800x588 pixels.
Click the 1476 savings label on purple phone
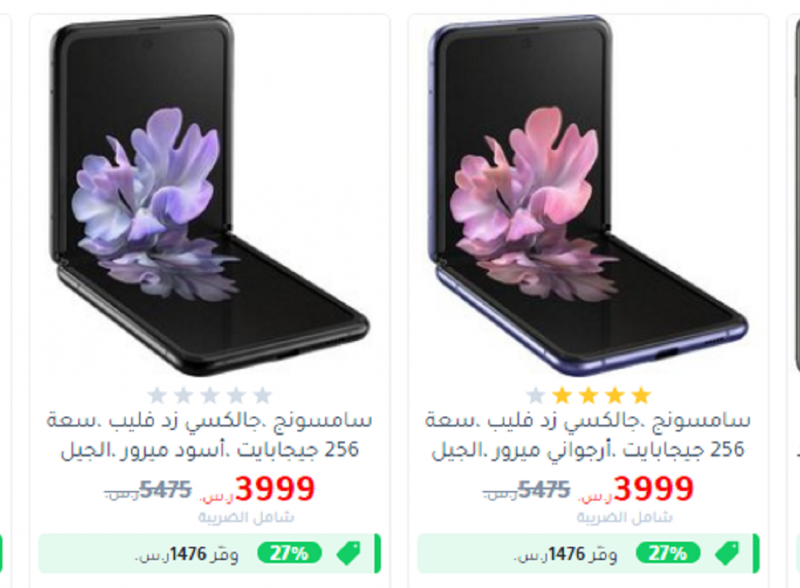[x=565, y=554]
